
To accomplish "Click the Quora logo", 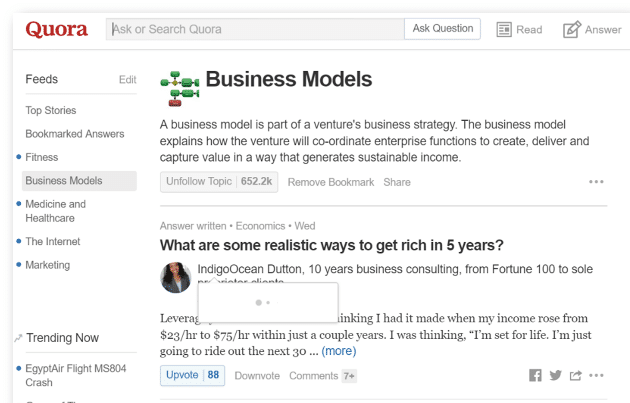I will coord(56,29).
